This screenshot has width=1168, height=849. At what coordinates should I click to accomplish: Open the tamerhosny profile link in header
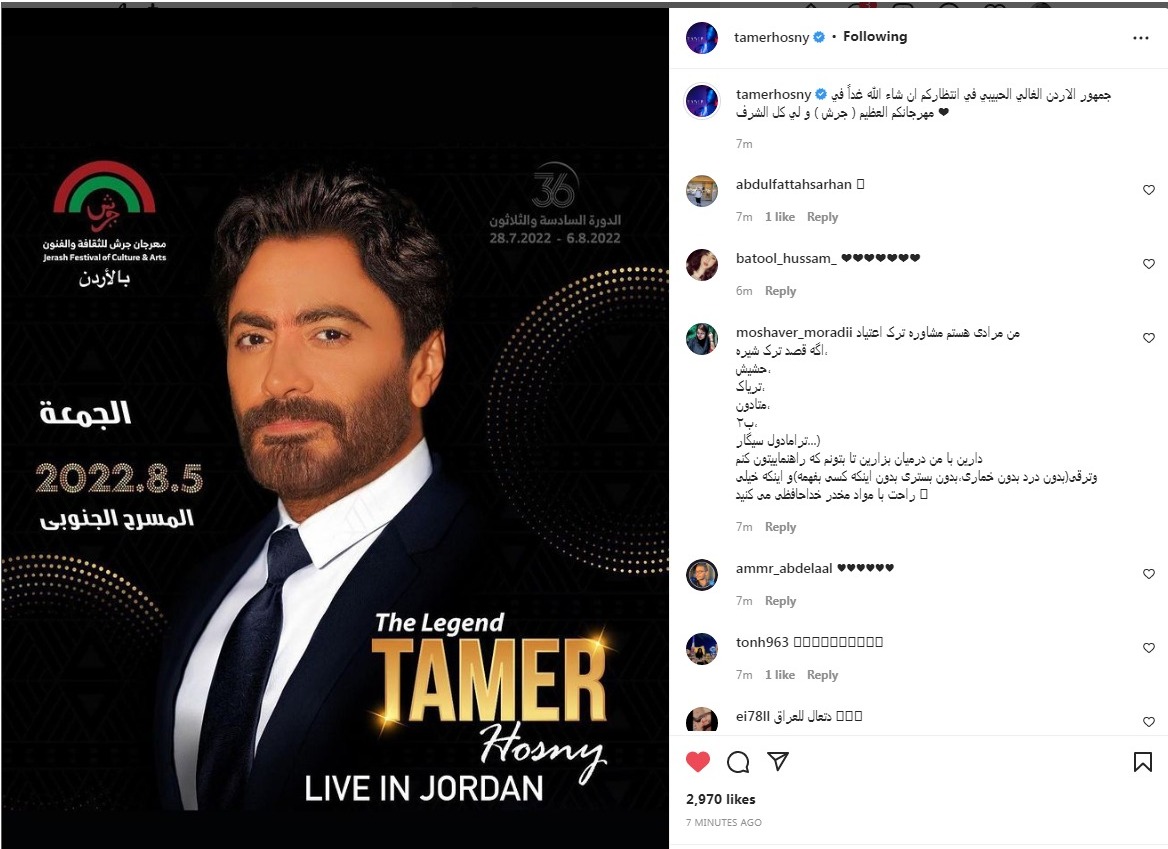point(771,37)
